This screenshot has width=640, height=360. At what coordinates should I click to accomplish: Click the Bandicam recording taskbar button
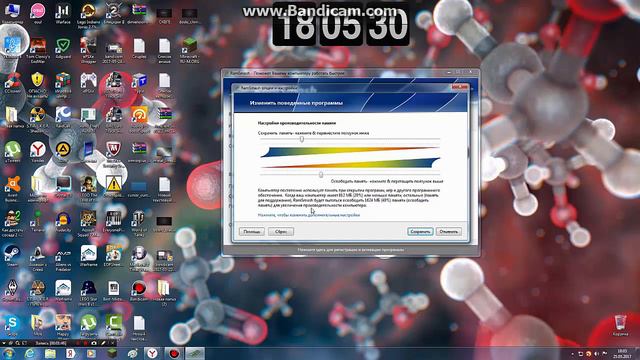pyautogui.click(x=173, y=353)
